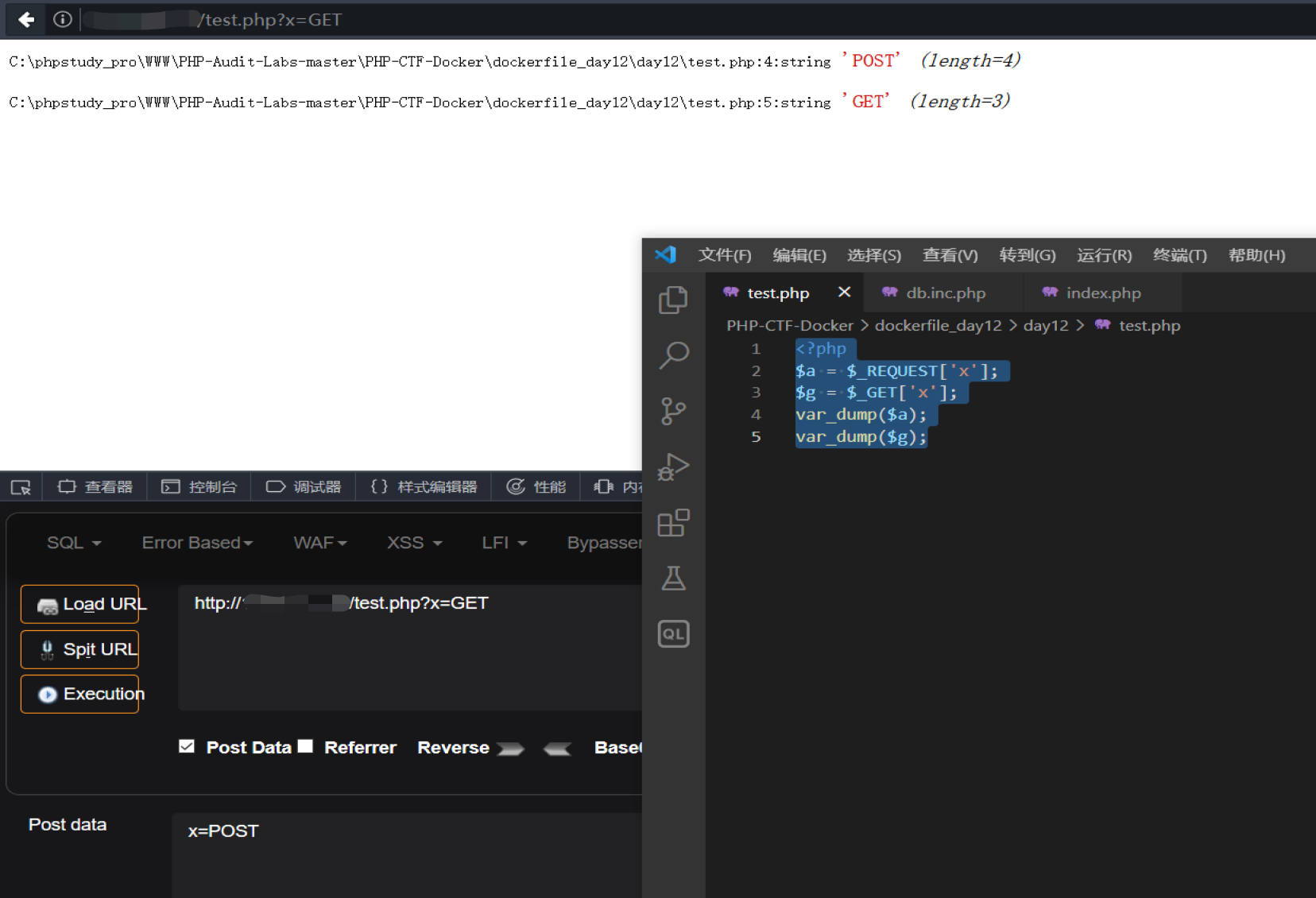The height and width of the screenshot is (898, 1316).
Task: Expand the LFI dropdown
Action: click(504, 543)
